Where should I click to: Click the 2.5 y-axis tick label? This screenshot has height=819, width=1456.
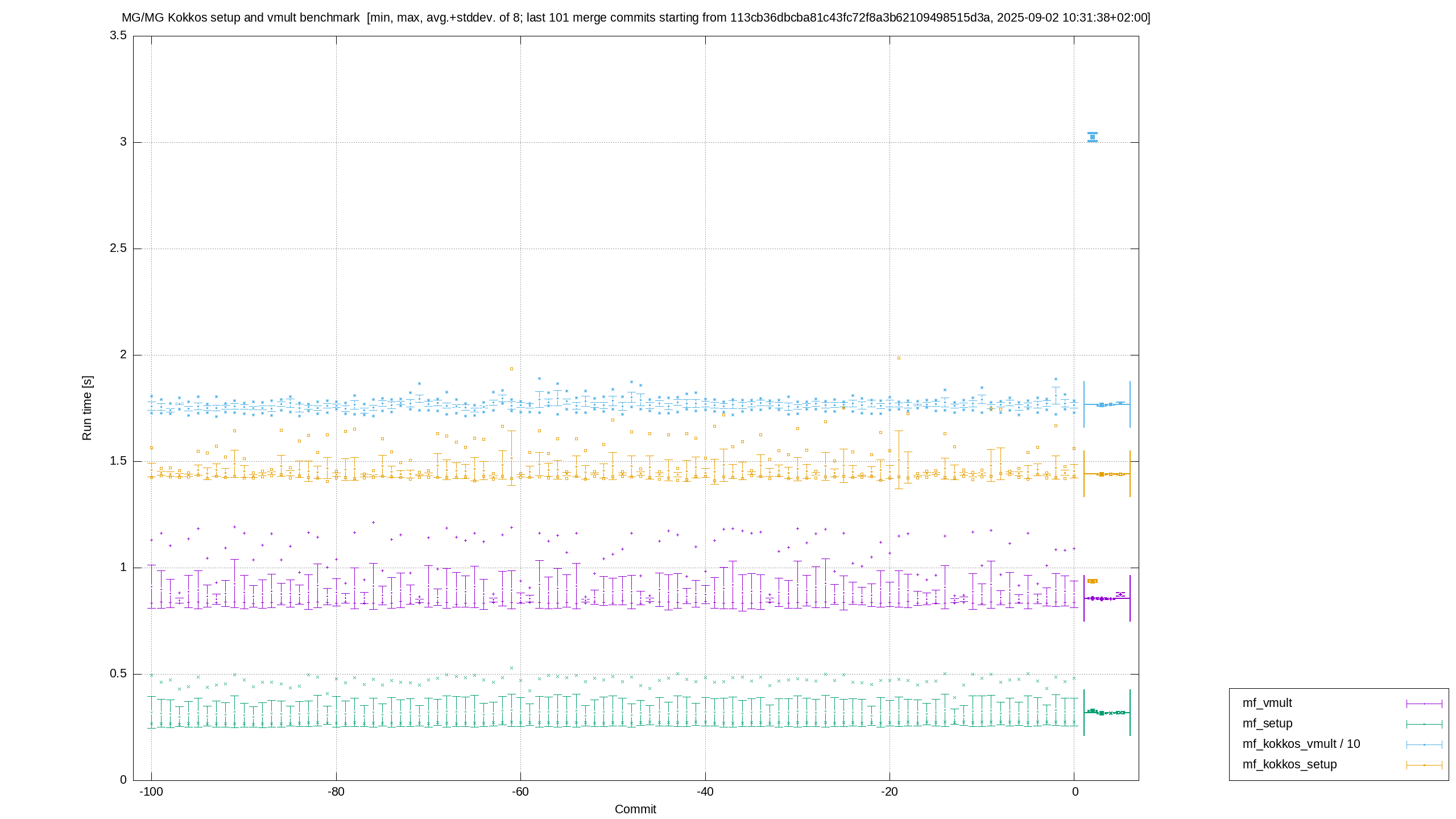(x=118, y=249)
